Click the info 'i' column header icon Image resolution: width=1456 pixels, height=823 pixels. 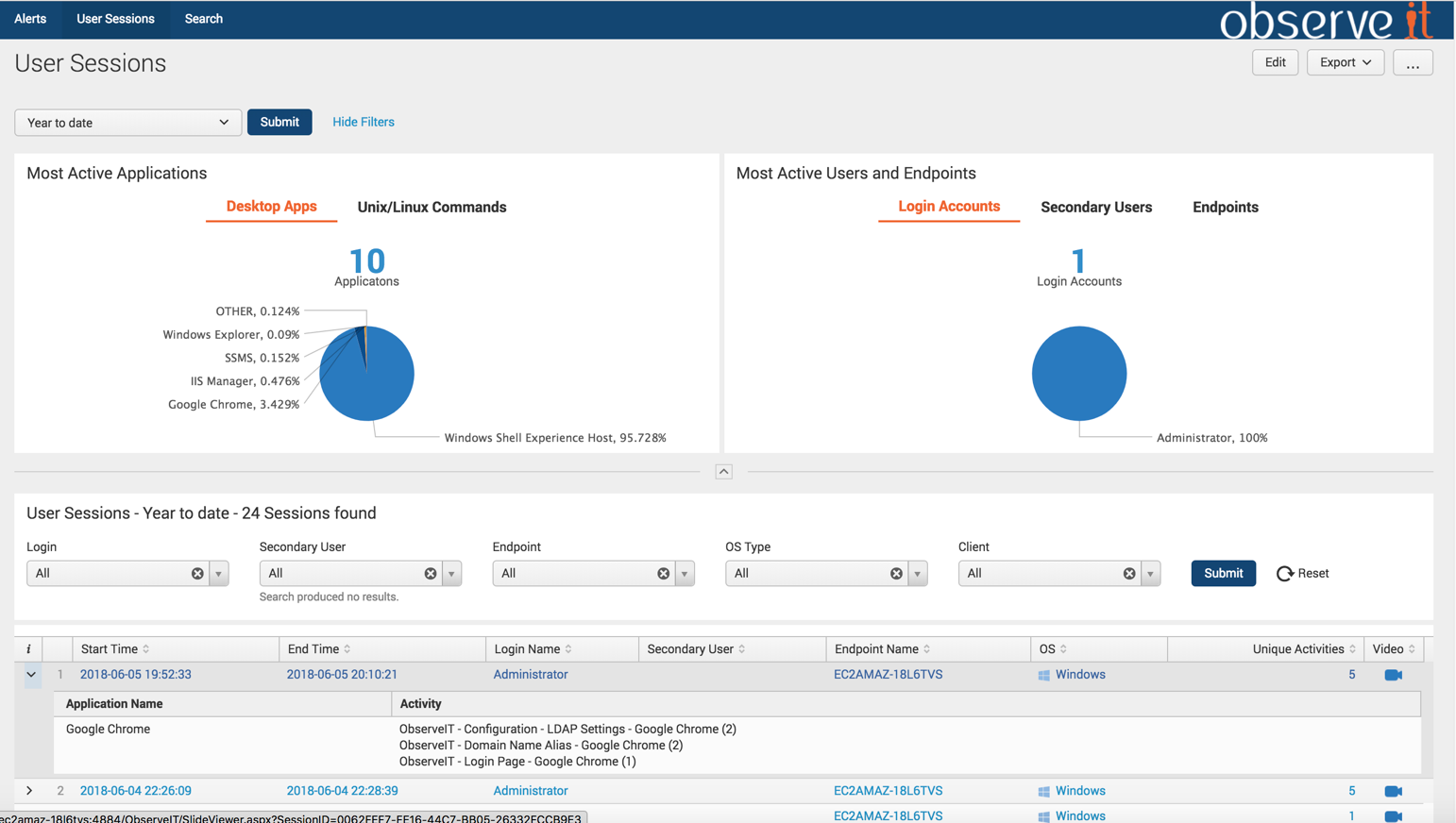pos(27,648)
